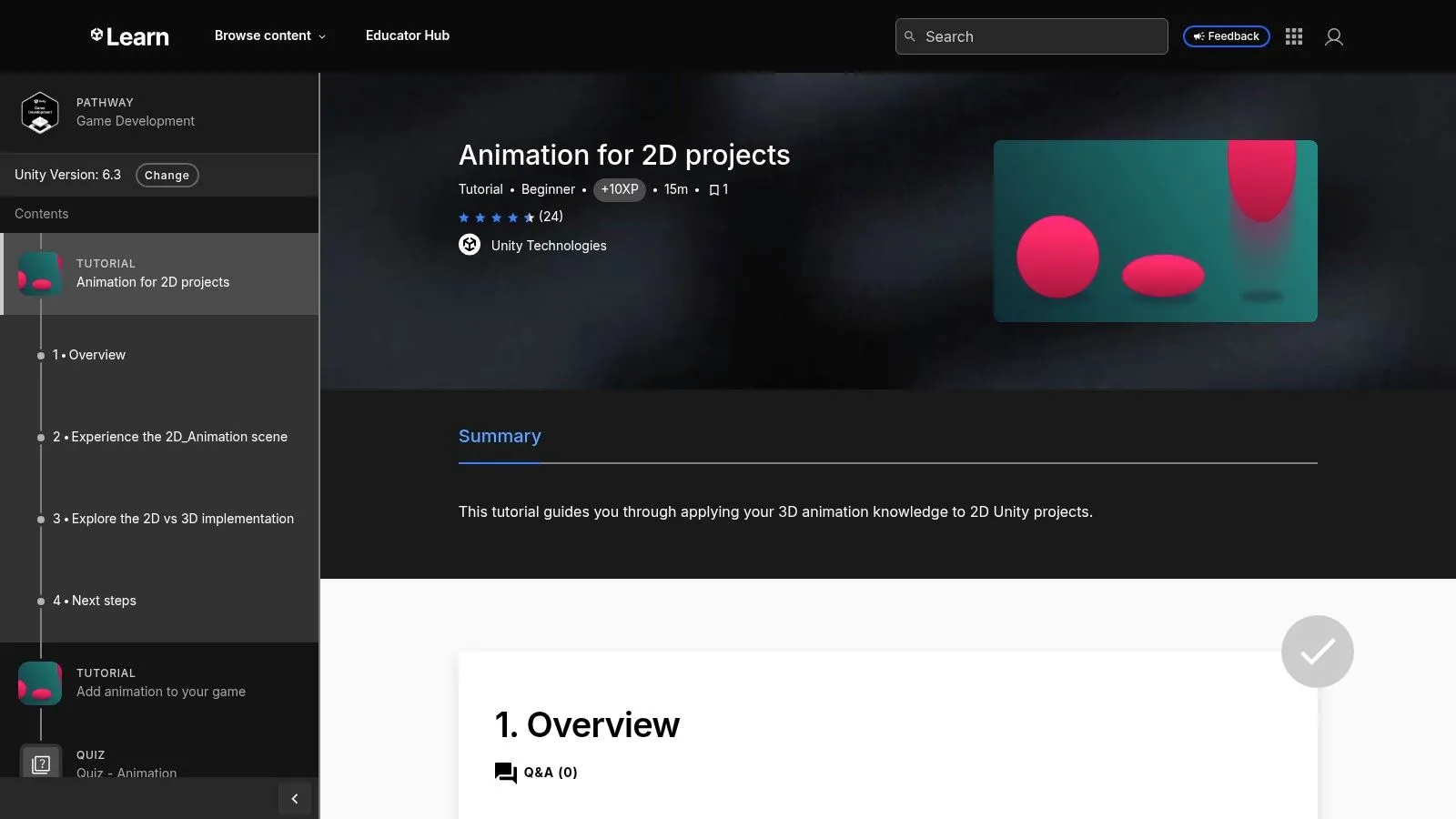Click the Unity Technologies logo icon
1456x819 pixels.
click(x=470, y=245)
